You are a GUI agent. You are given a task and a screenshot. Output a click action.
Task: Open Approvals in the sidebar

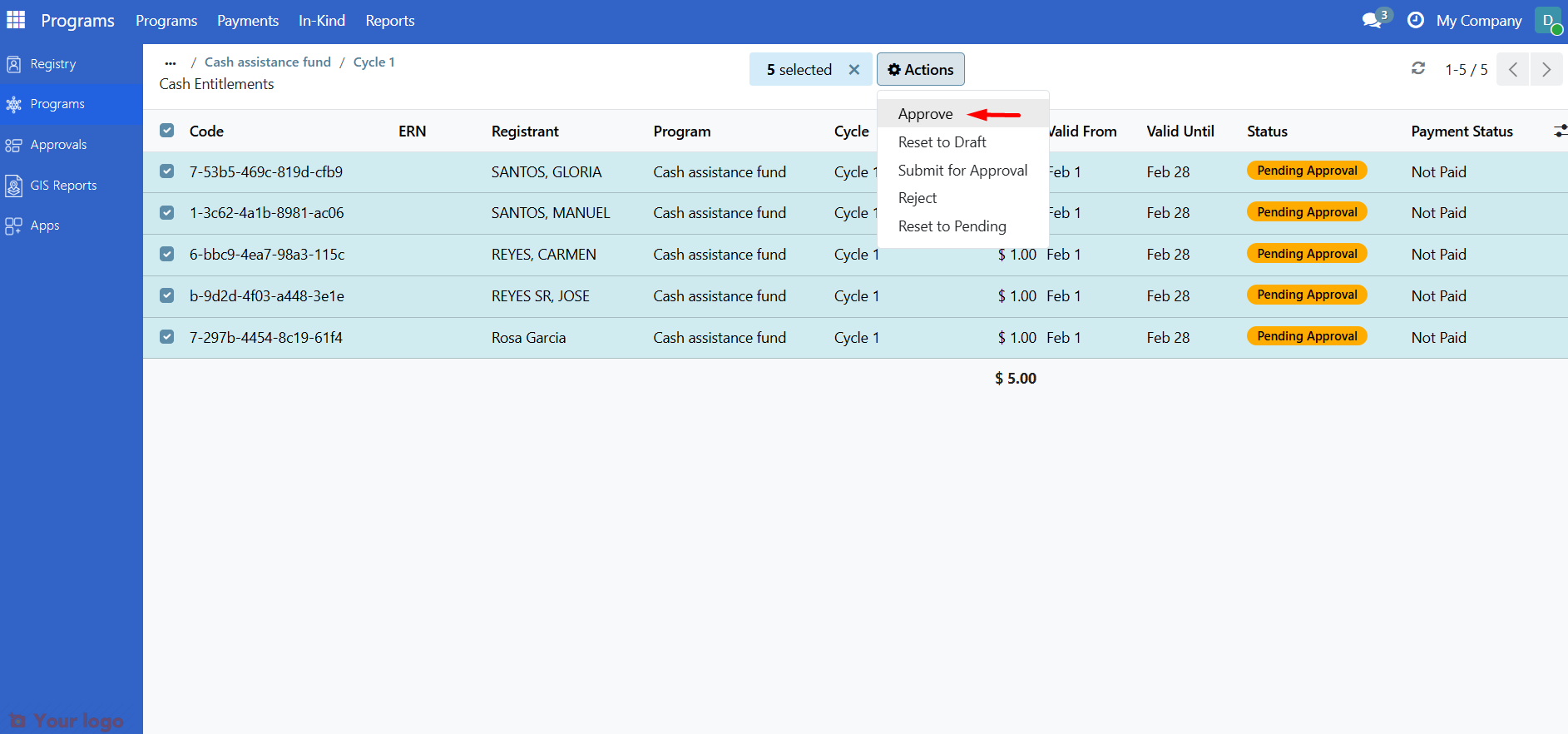coord(58,145)
